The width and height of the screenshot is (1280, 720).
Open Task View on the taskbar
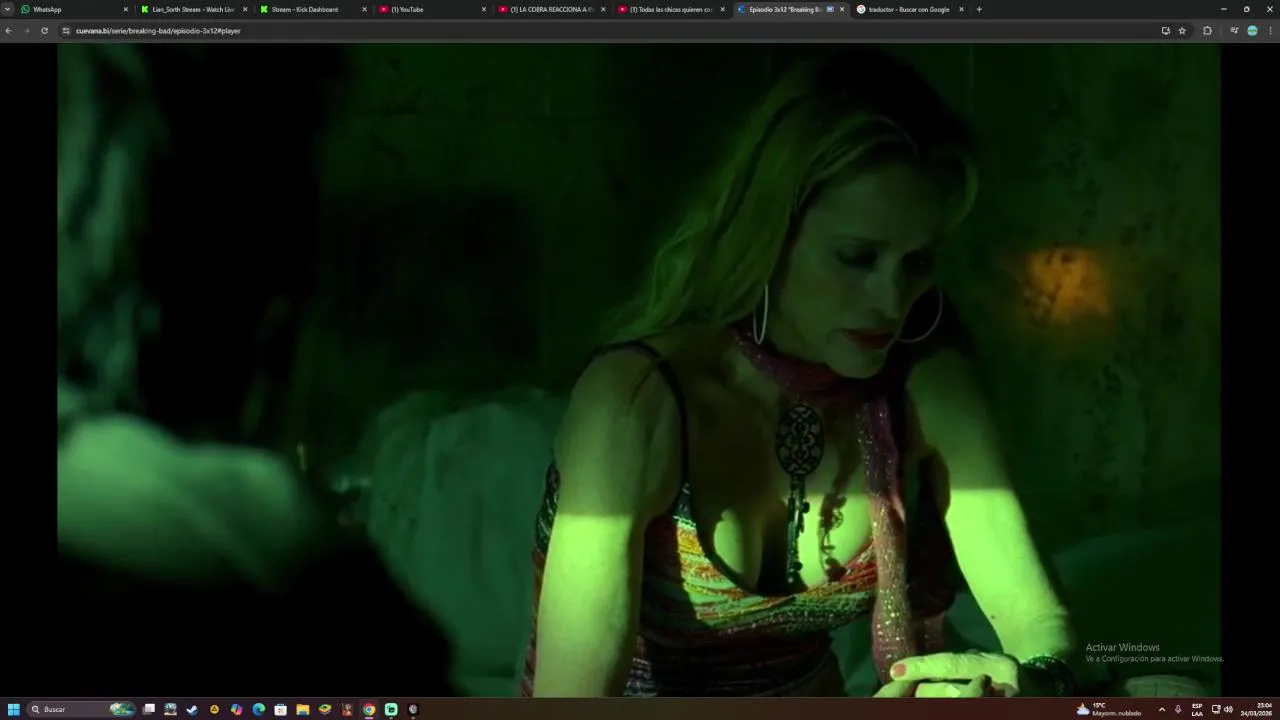point(148,709)
